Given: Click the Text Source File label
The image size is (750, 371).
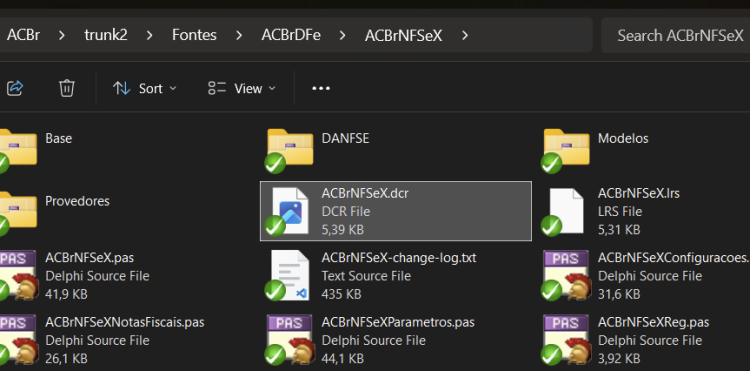Looking at the screenshot, I should tap(366, 276).
